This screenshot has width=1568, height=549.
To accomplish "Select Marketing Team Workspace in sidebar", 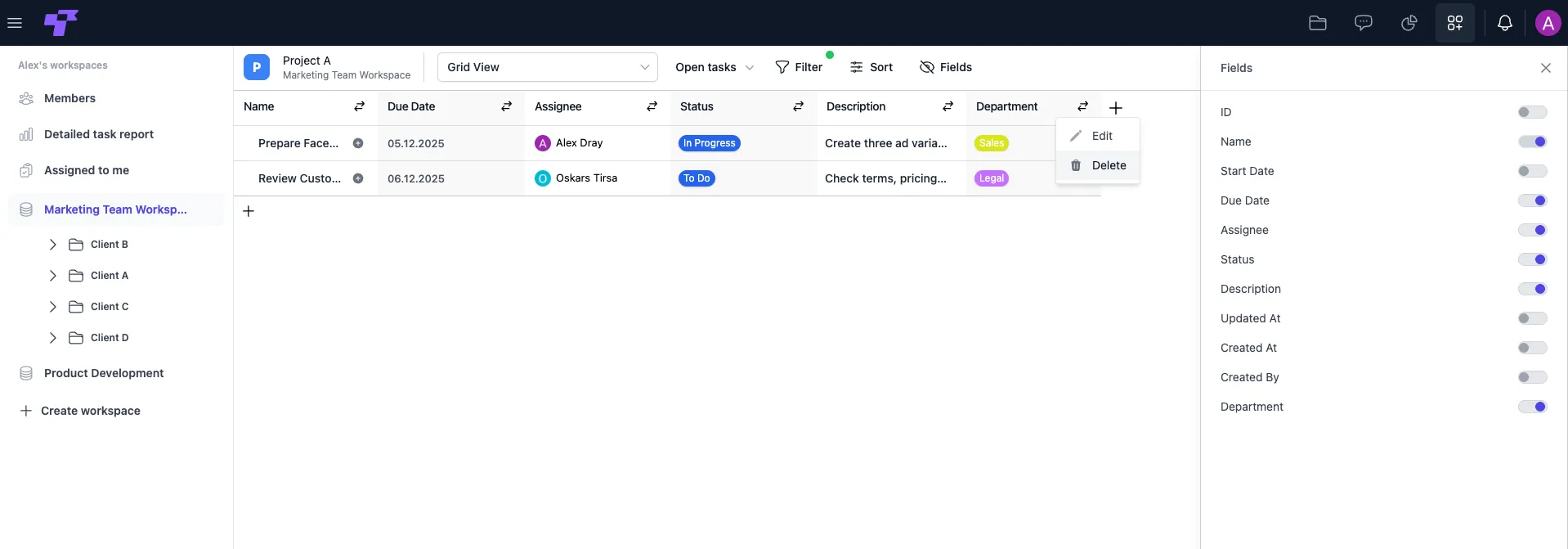I will (x=116, y=209).
